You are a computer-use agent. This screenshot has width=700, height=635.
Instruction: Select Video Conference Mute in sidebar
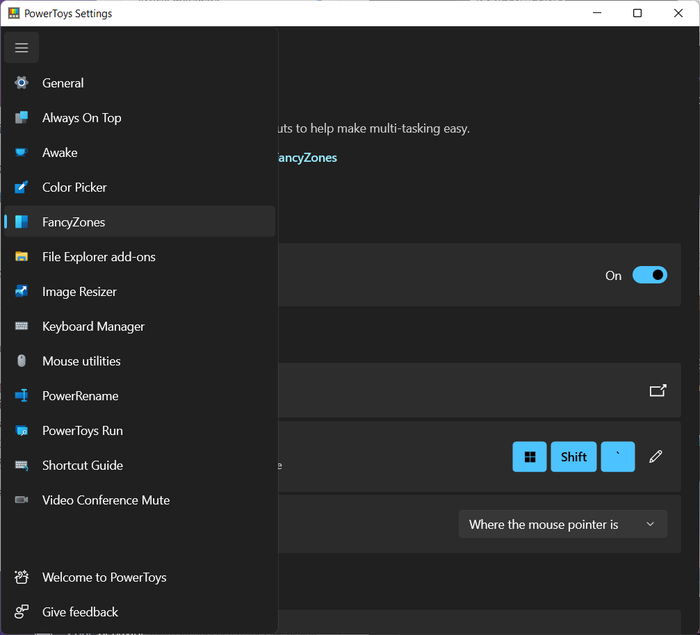coord(105,500)
